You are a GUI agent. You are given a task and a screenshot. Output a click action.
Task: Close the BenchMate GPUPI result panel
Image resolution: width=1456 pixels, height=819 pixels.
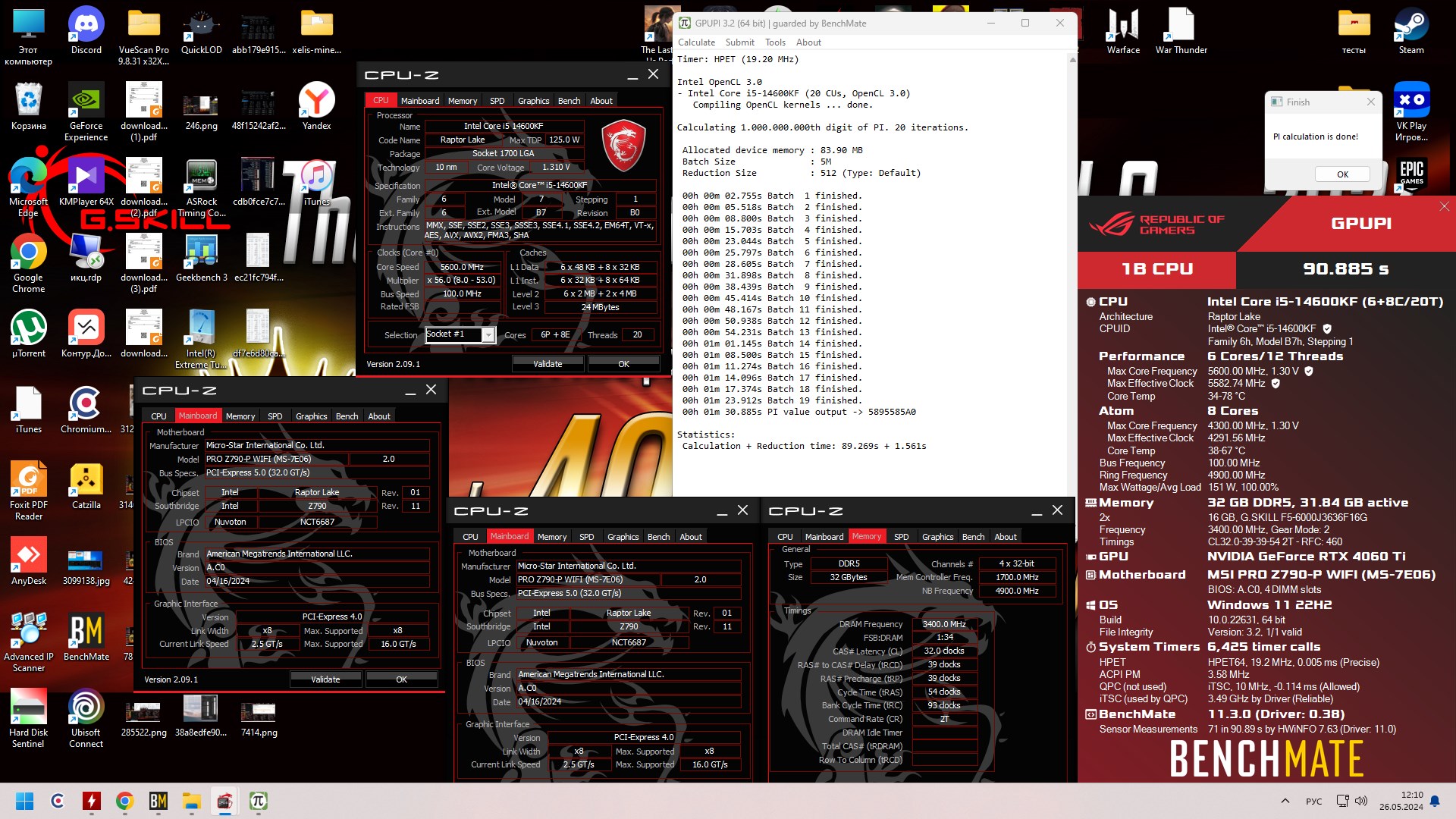click(x=1444, y=206)
